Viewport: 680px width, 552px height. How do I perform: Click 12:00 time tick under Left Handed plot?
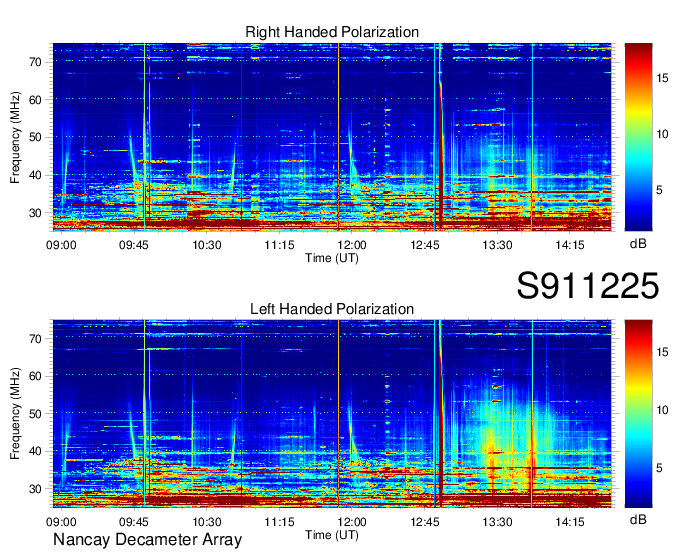click(352, 522)
